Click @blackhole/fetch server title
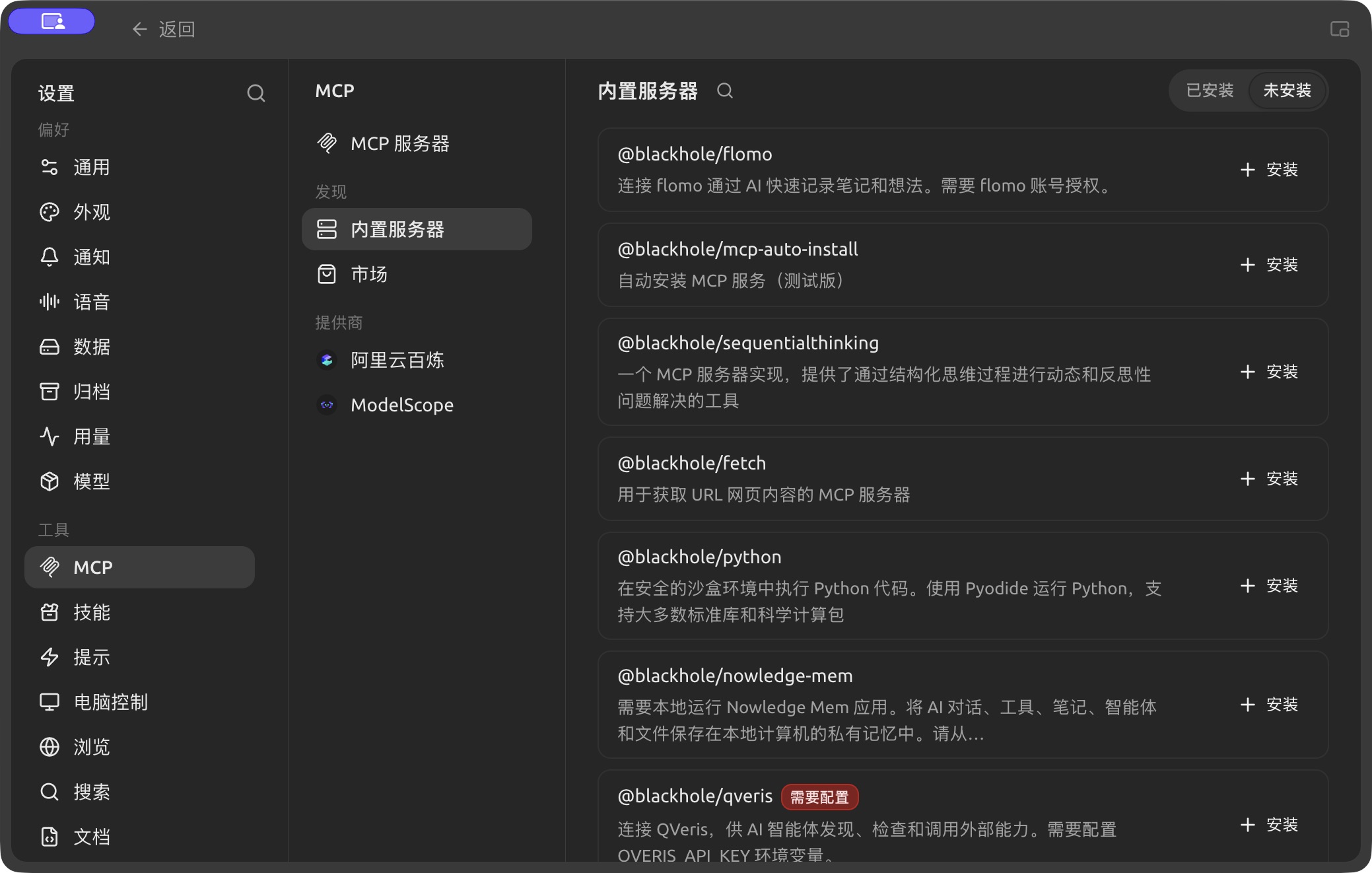Screen dimensions: 1372x873 (x=691, y=463)
